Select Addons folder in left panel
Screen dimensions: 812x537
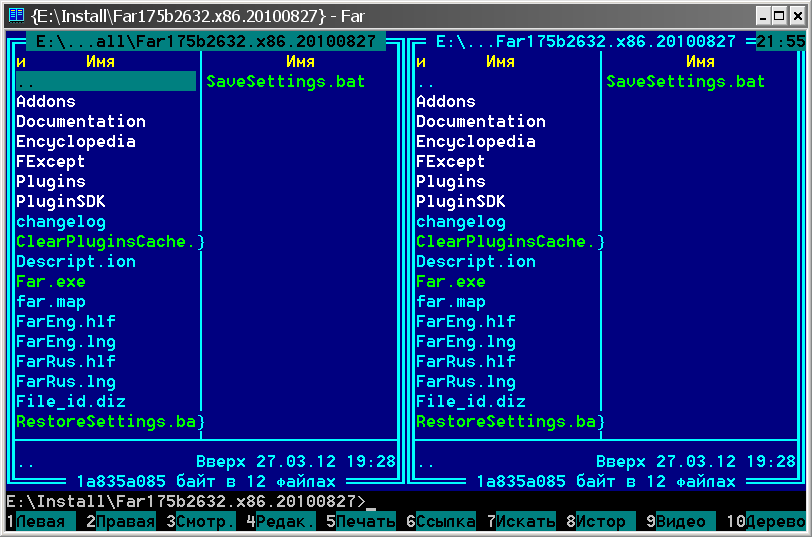(46, 101)
